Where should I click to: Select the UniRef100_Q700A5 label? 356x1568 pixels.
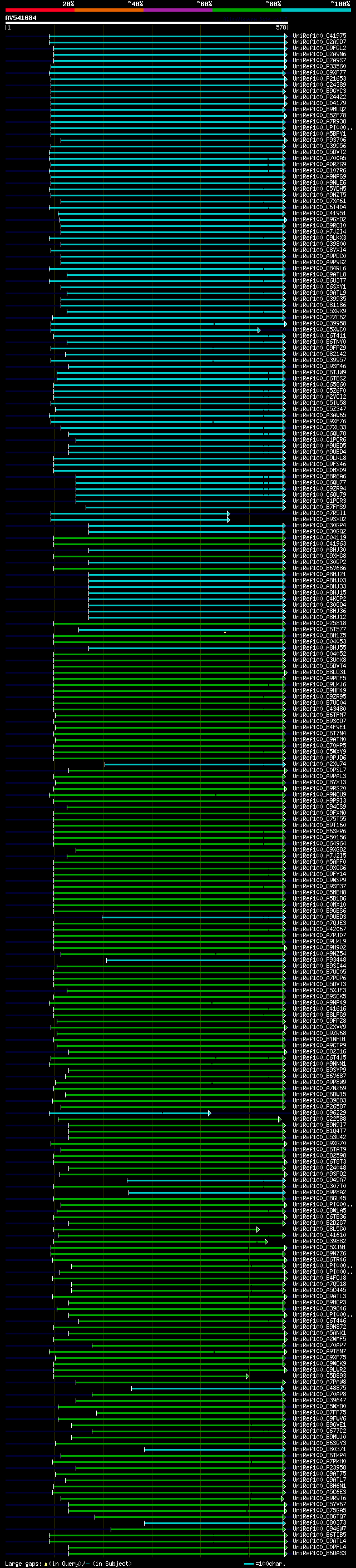click(319, 159)
